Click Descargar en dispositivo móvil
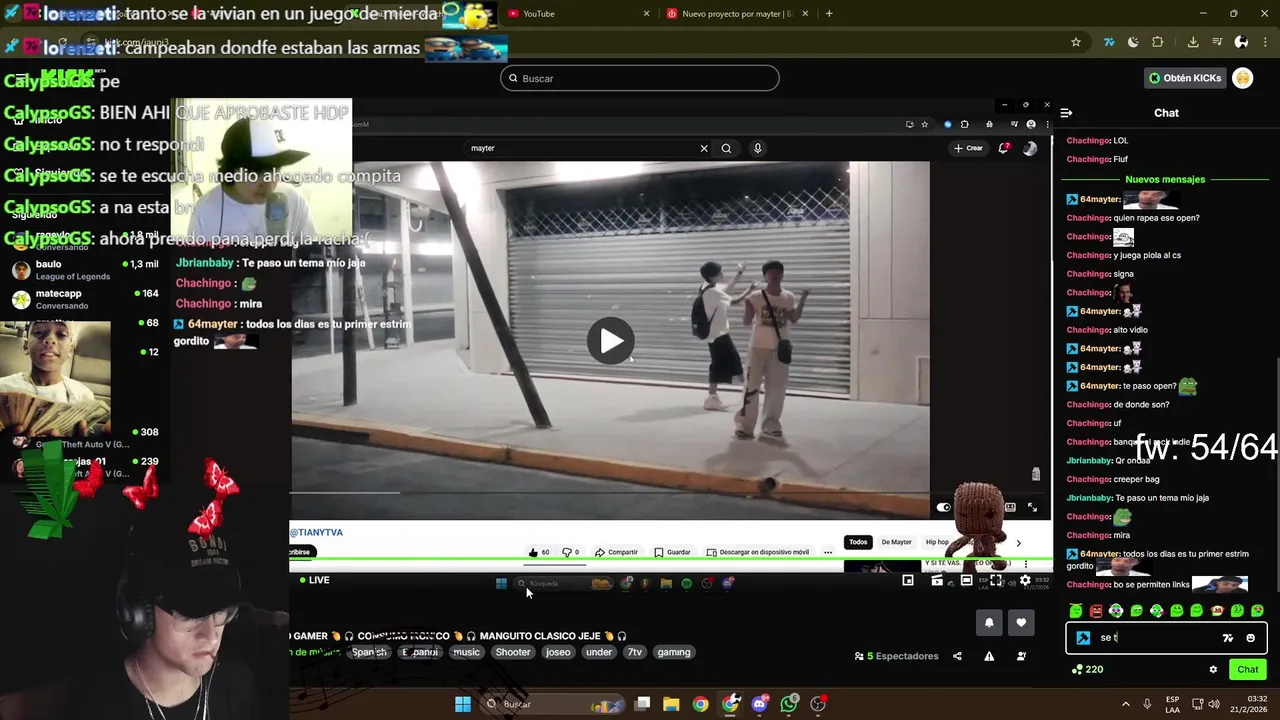This screenshot has height=720, width=1280. click(x=757, y=552)
